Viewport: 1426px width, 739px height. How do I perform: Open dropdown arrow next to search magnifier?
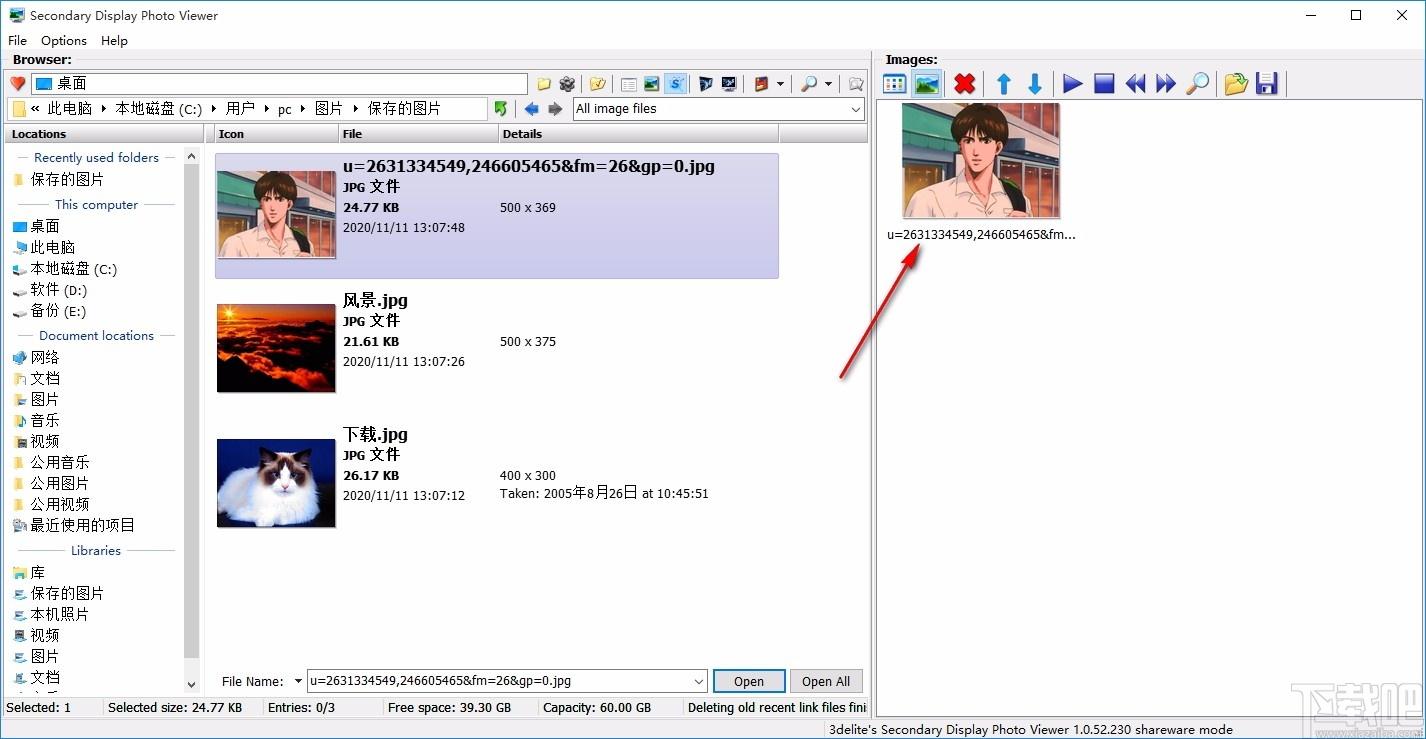(x=828, y=84)
